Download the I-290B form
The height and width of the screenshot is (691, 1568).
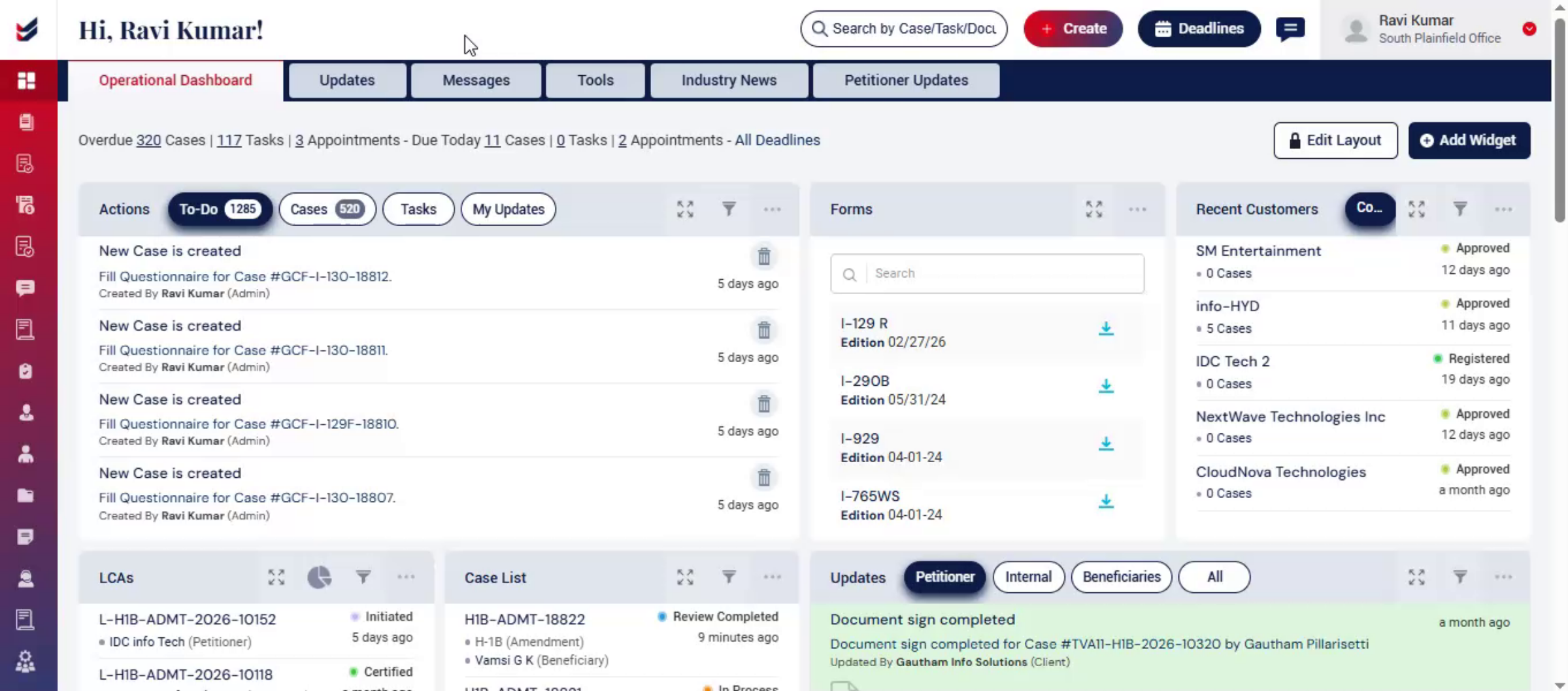point(1106,386)
